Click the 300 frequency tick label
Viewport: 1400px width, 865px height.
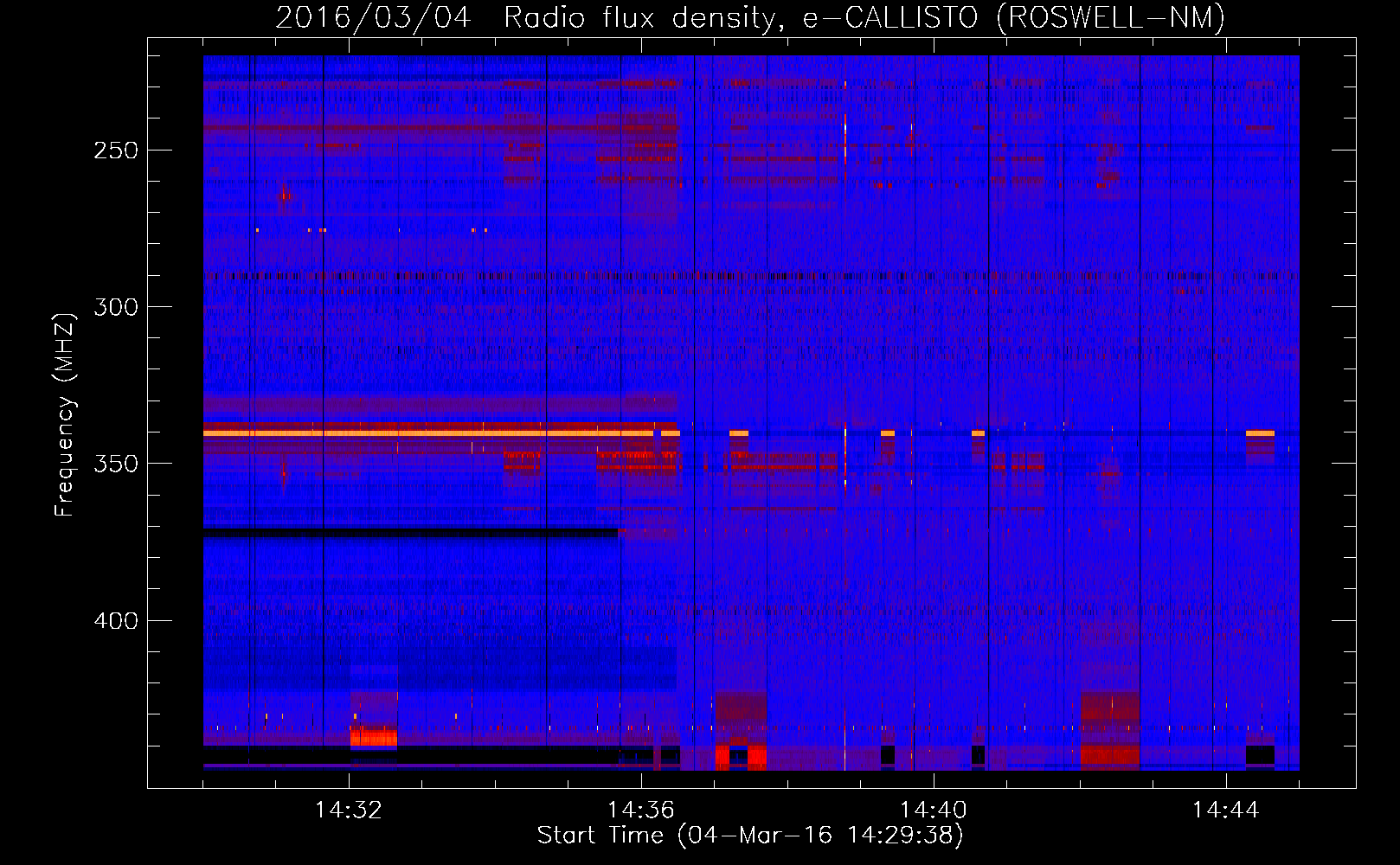click(116, 307)
